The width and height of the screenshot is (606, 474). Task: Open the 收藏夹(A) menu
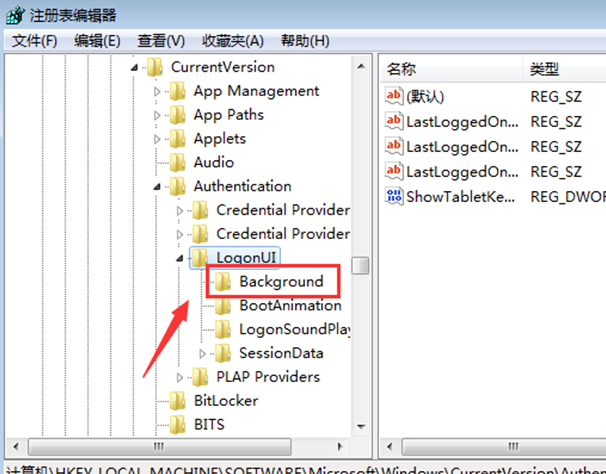point(232,40)
